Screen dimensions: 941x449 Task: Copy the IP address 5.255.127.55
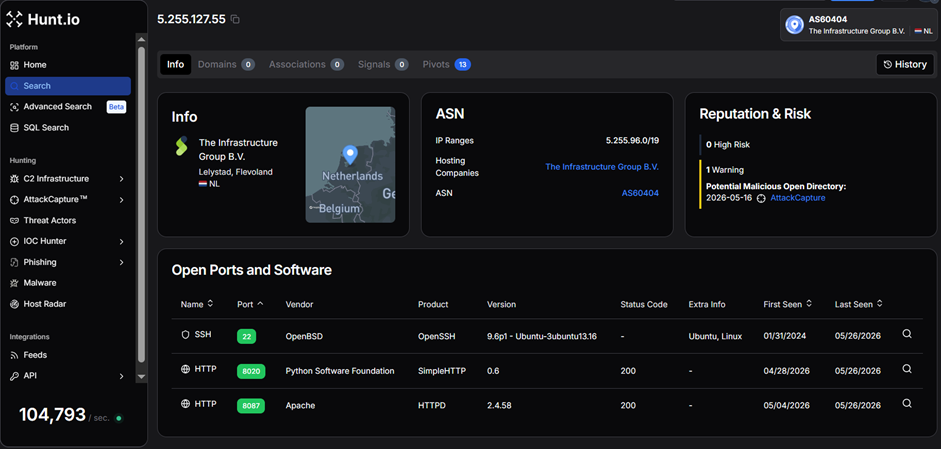point(235,20)
